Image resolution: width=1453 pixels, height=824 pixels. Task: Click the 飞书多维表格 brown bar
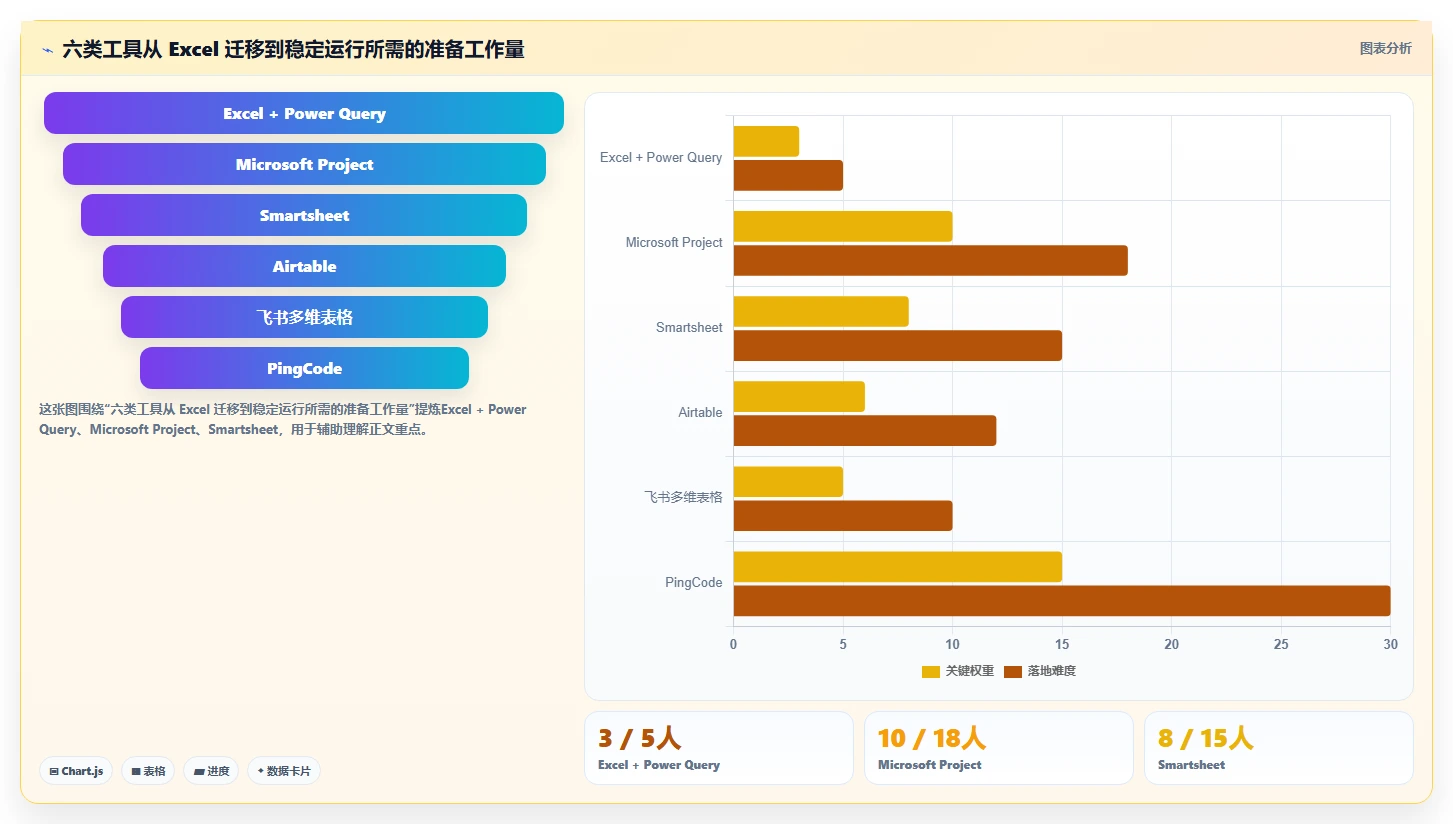click(843, 516)
